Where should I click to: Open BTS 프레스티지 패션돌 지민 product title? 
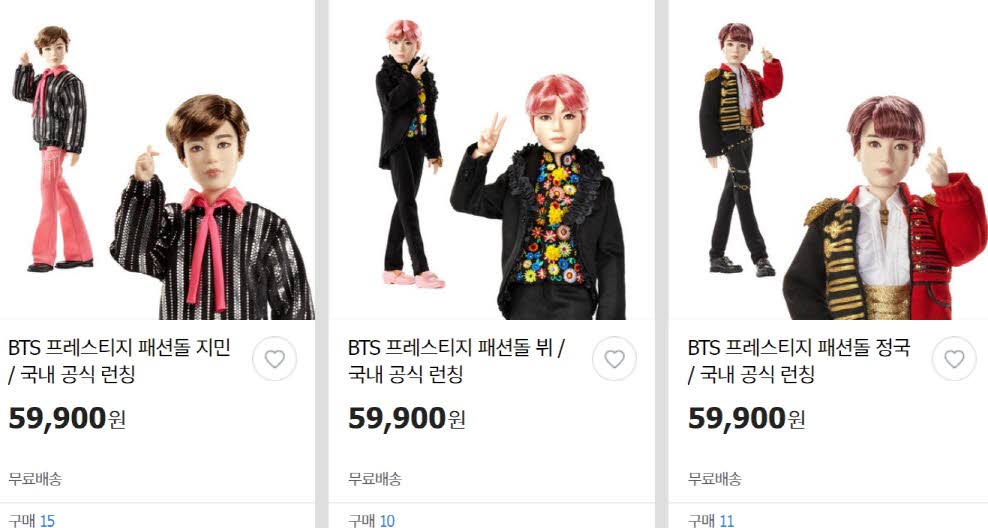[119, 361]
